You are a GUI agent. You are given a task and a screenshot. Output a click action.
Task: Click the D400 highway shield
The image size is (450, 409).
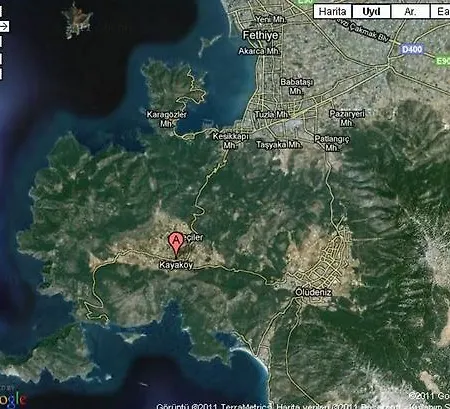(x=412, y=49)
